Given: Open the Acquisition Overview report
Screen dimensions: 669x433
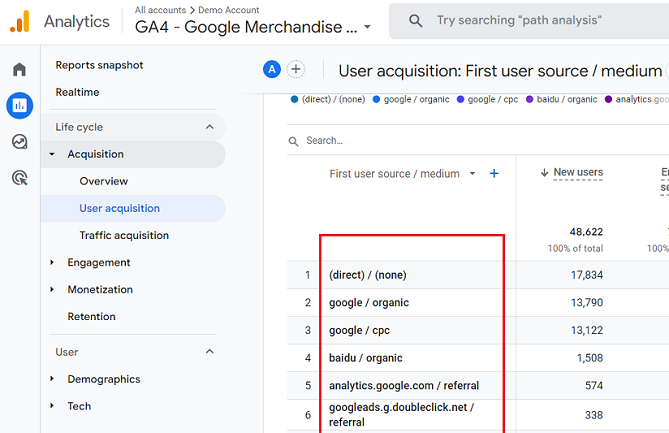Looking at the screenshot, I should pos(104,181).
